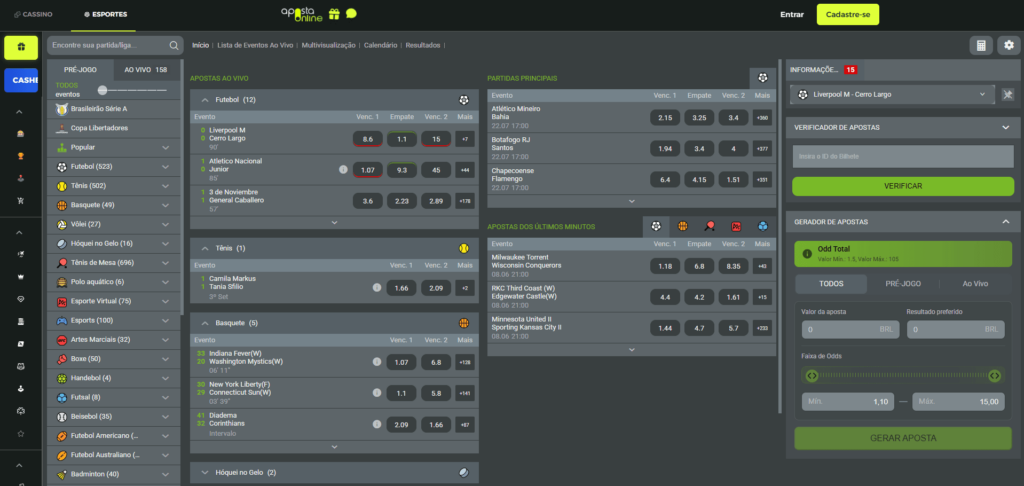The image size is (1024, 486).
Task: Show more matches under Partidas Principais
Action: point(632,201)
